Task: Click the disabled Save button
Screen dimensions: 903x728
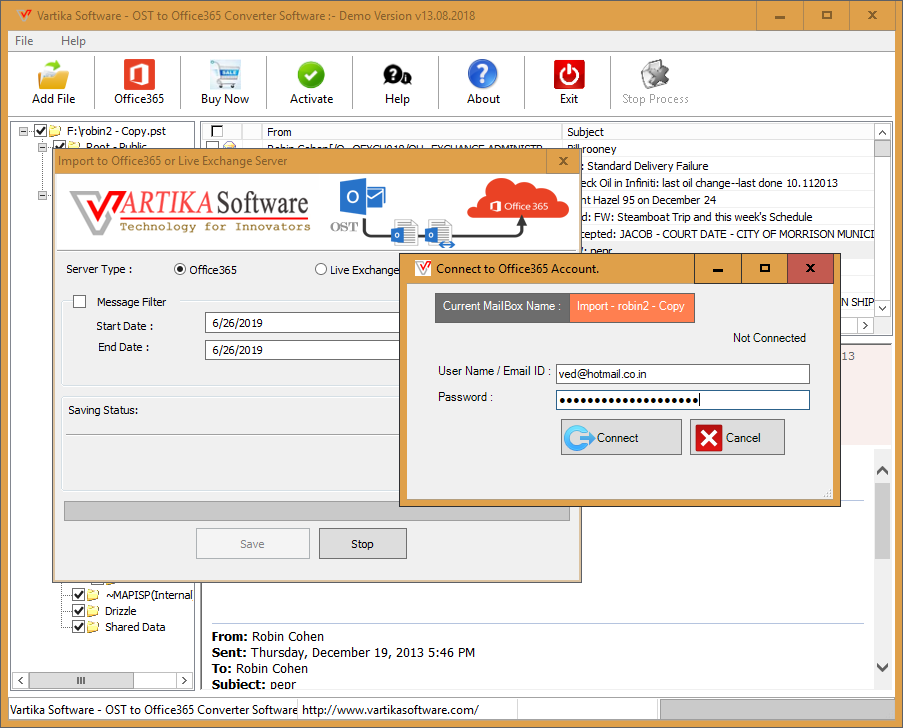Action: click(253, 544)
